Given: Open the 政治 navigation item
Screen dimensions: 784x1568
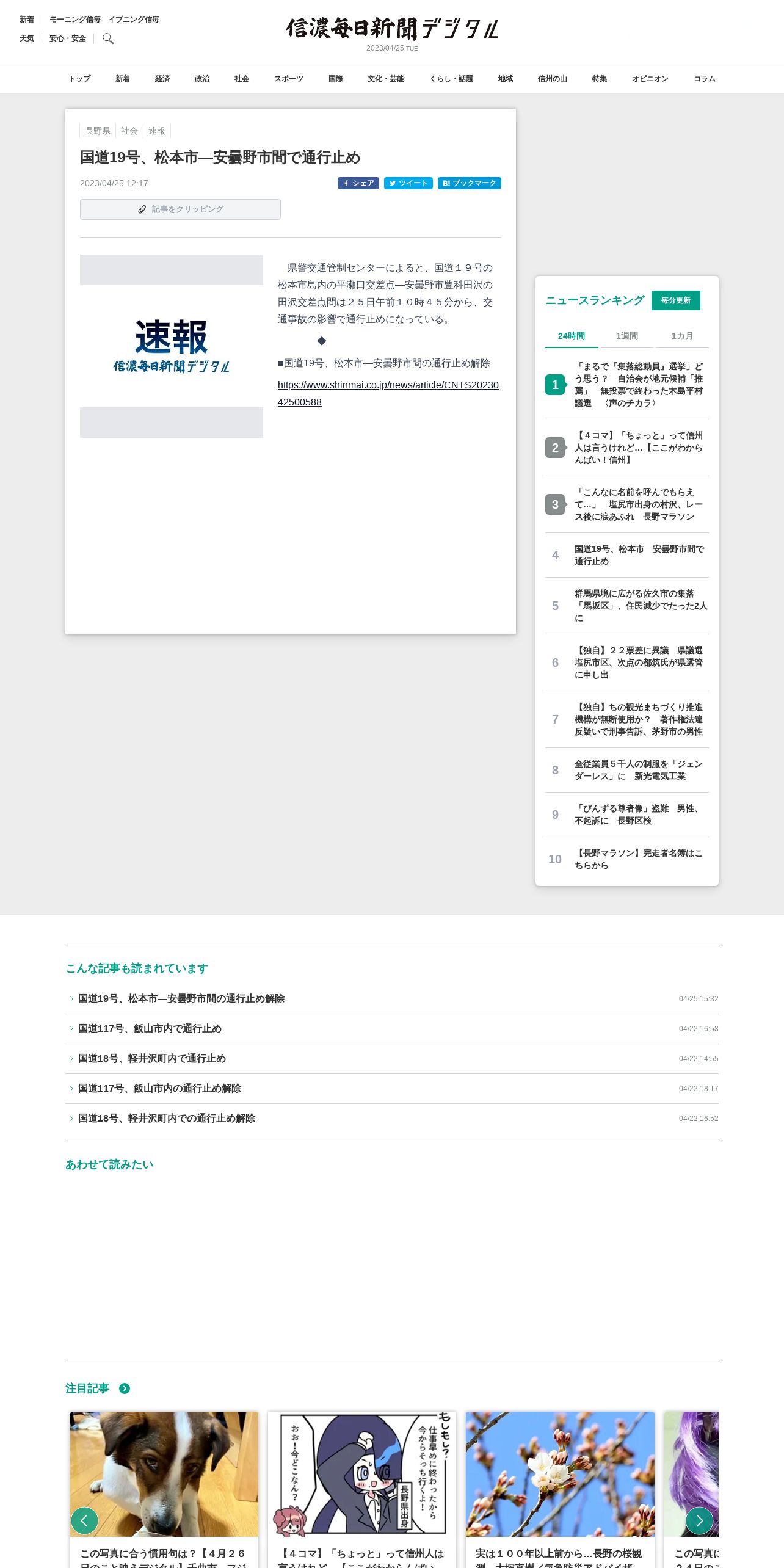Looking at the screenshot, I should [202, 79].
